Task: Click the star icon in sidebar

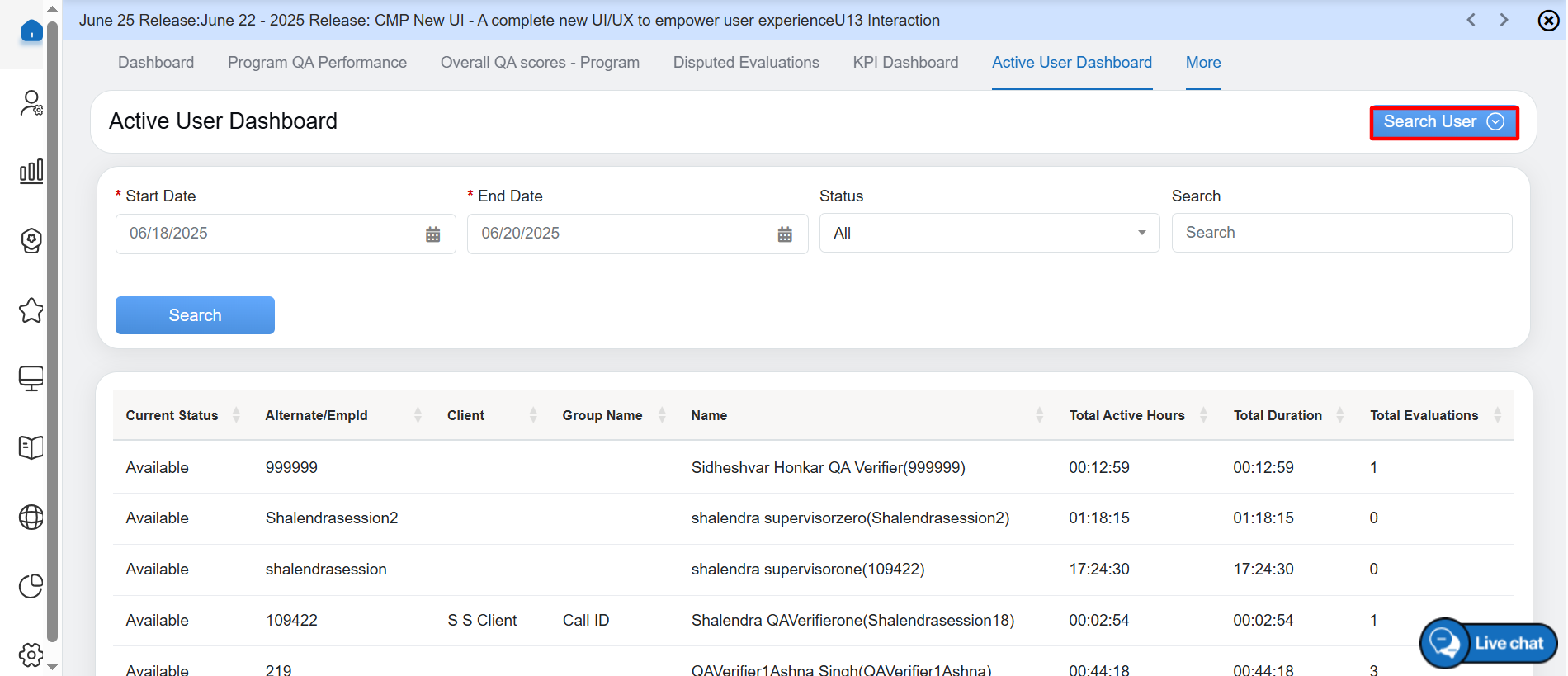Action: point(31,310)
